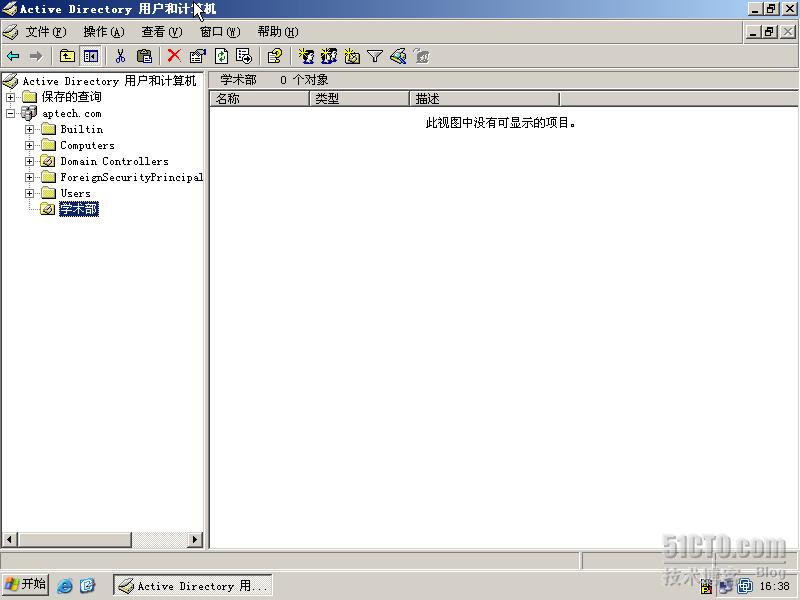This screenshot has width=800, height=600.
Task: Click the Active Directory taskbar button
Action: (x=193, y=585)
